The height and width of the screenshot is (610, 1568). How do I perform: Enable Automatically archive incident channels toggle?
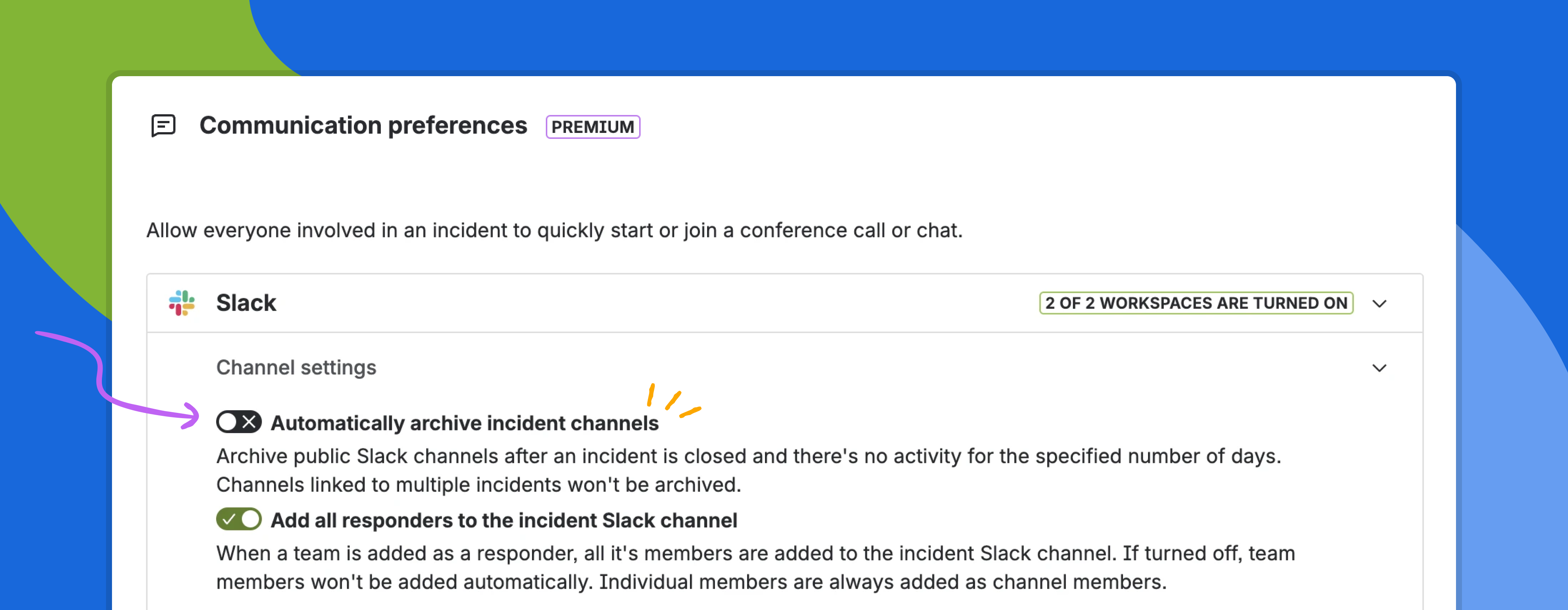point(239,422)
